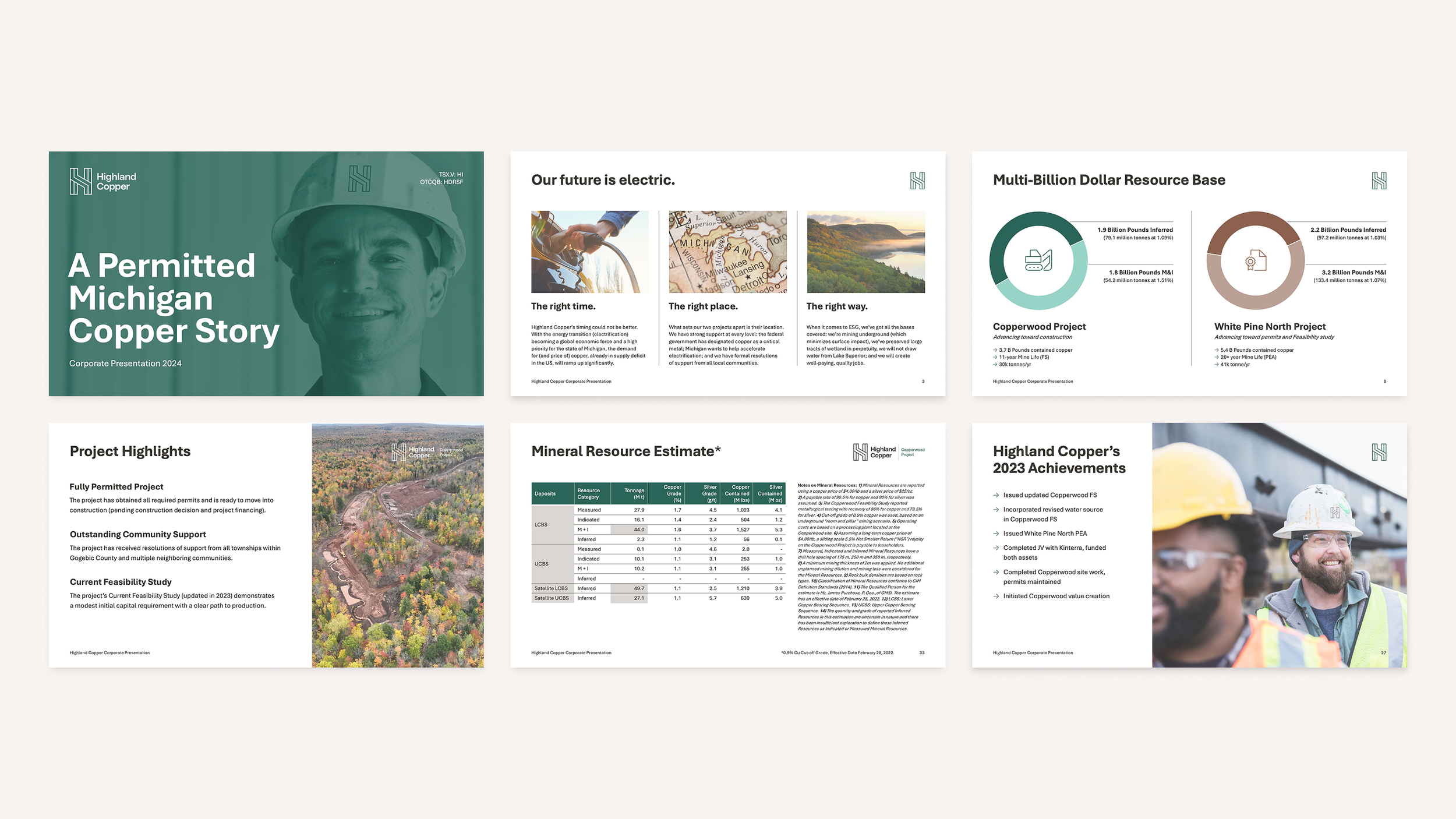Click the 'Project Highlights' heading
The width and height of the screenshot is (1456, 819).
pyautogui.click(x=130, y=451)
